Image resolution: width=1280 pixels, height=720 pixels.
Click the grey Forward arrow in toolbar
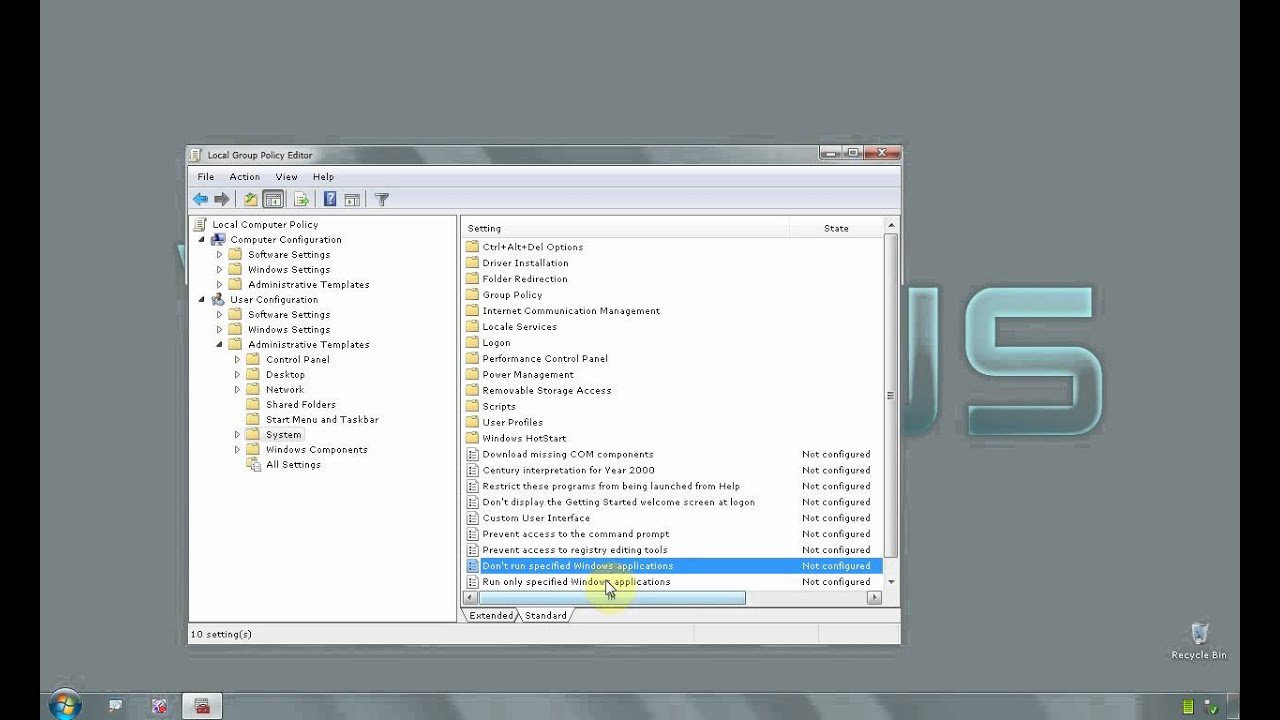pyautogui.click(x=222, y=200)
